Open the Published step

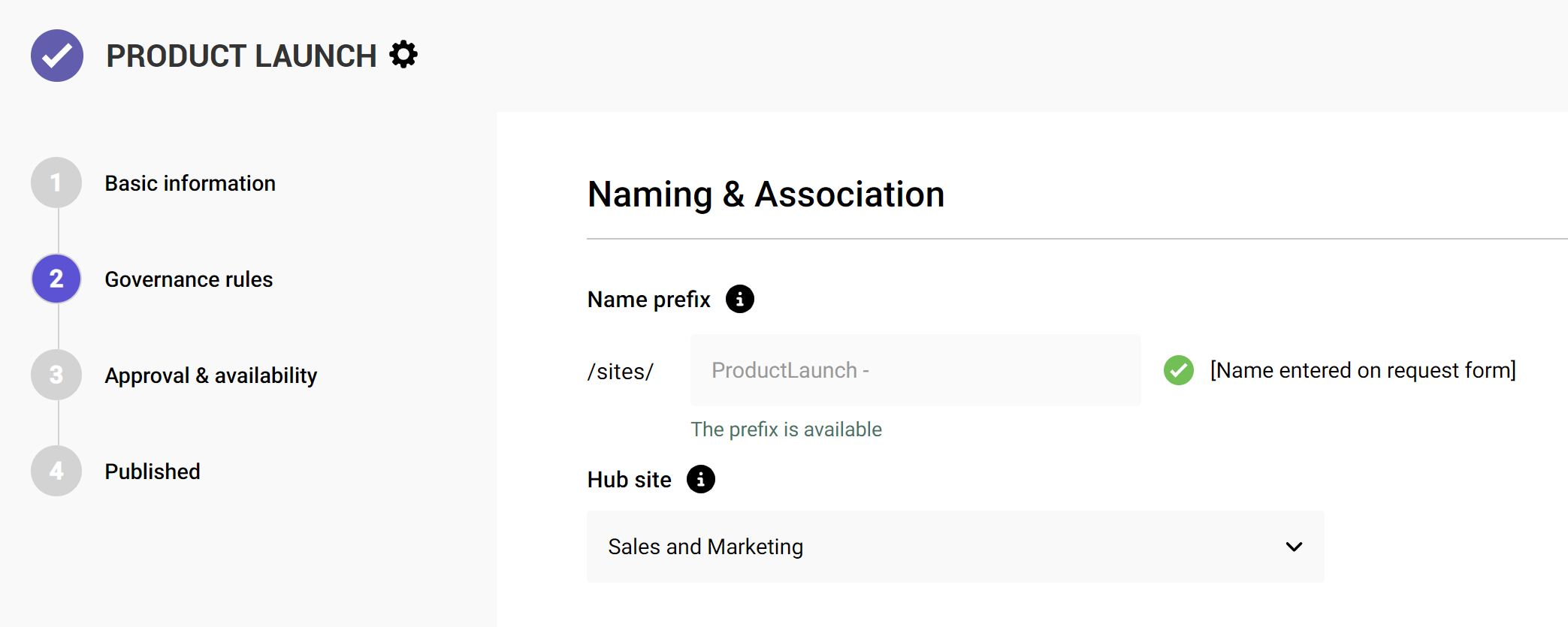153,472
